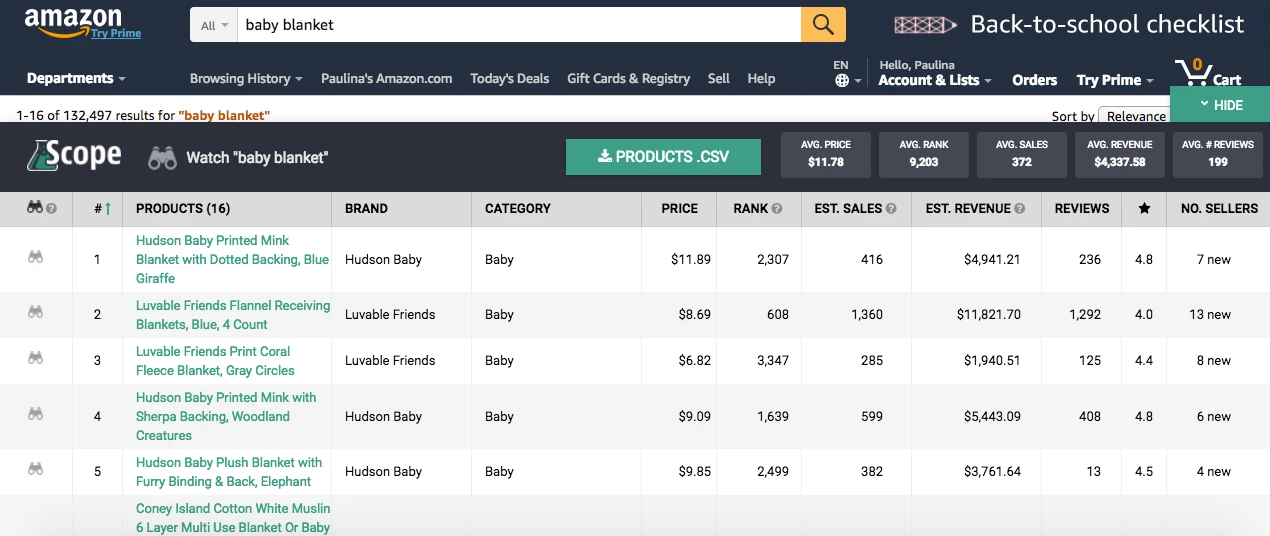Sort by the NO. SELLERS column header
Image resolution: width=1270 pixels, height=536 pixels.
coord(1219,208)
